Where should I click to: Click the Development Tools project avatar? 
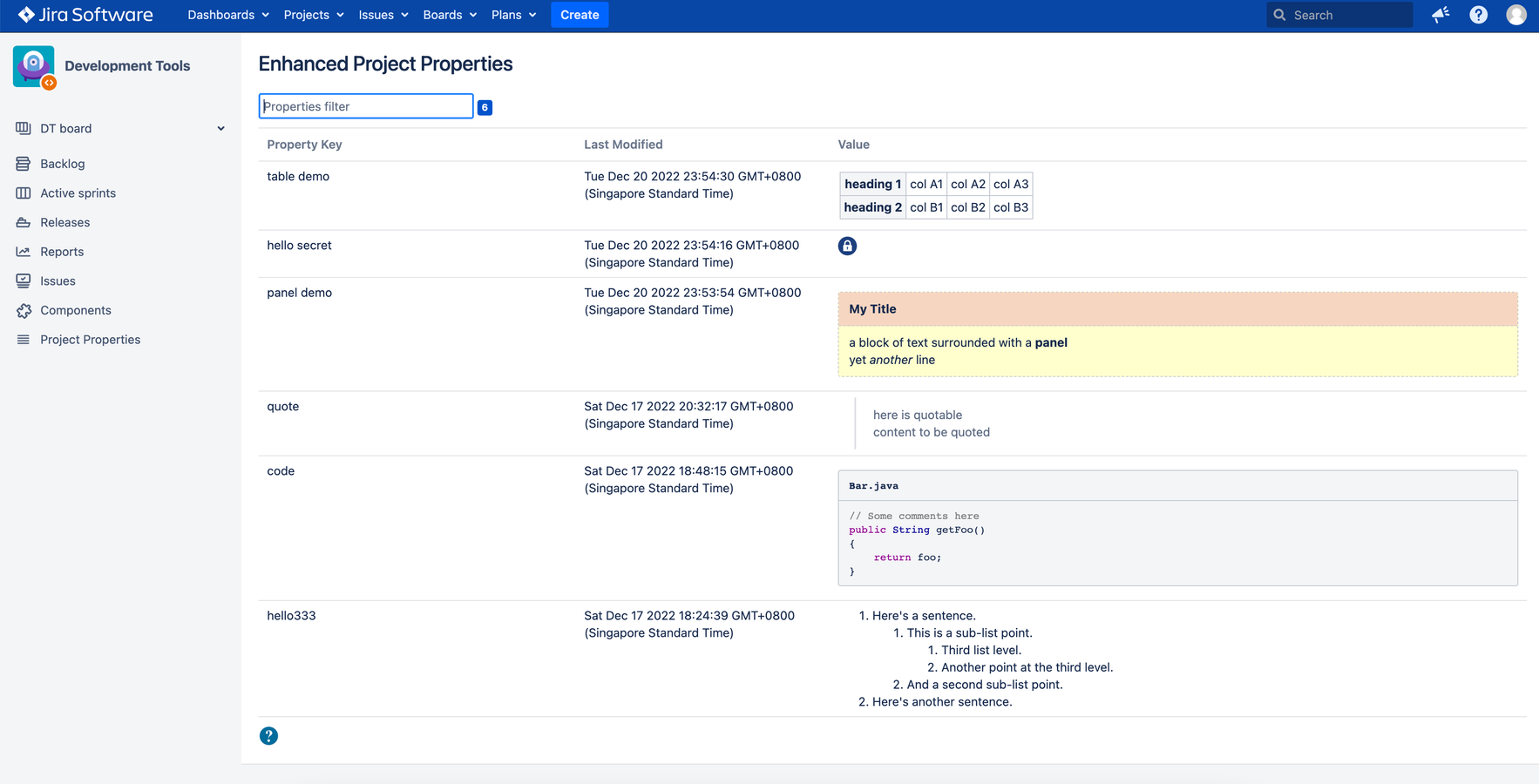pyautogui.click(x=34, y=66)
